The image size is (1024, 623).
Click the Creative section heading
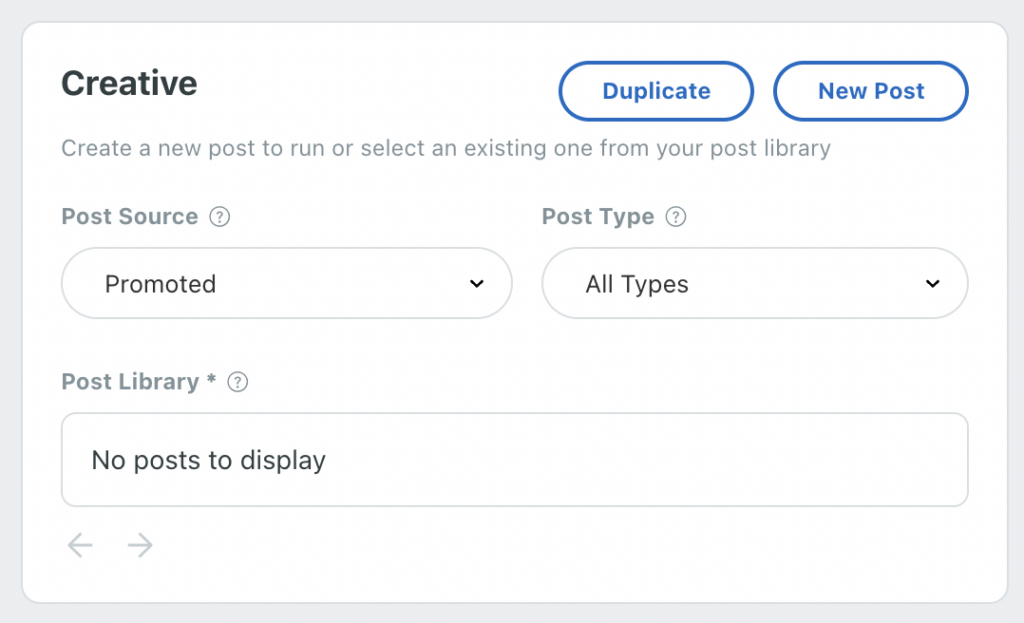(129, 84)
